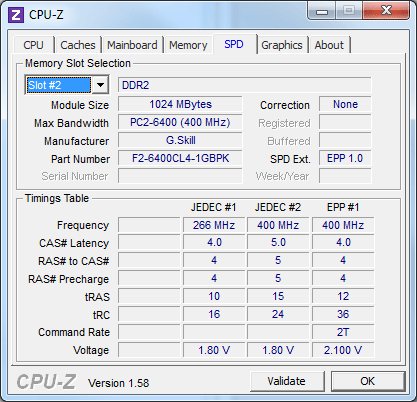
Task: Click the 2.100 V EPP voltage
Action: [343, 350]
